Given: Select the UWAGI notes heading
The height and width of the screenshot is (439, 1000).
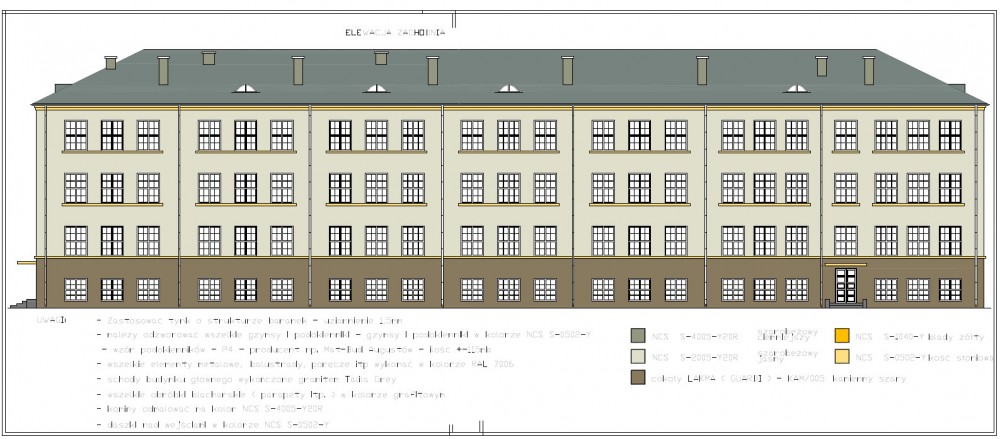Looking at the screenshot, I should (52, 319).
